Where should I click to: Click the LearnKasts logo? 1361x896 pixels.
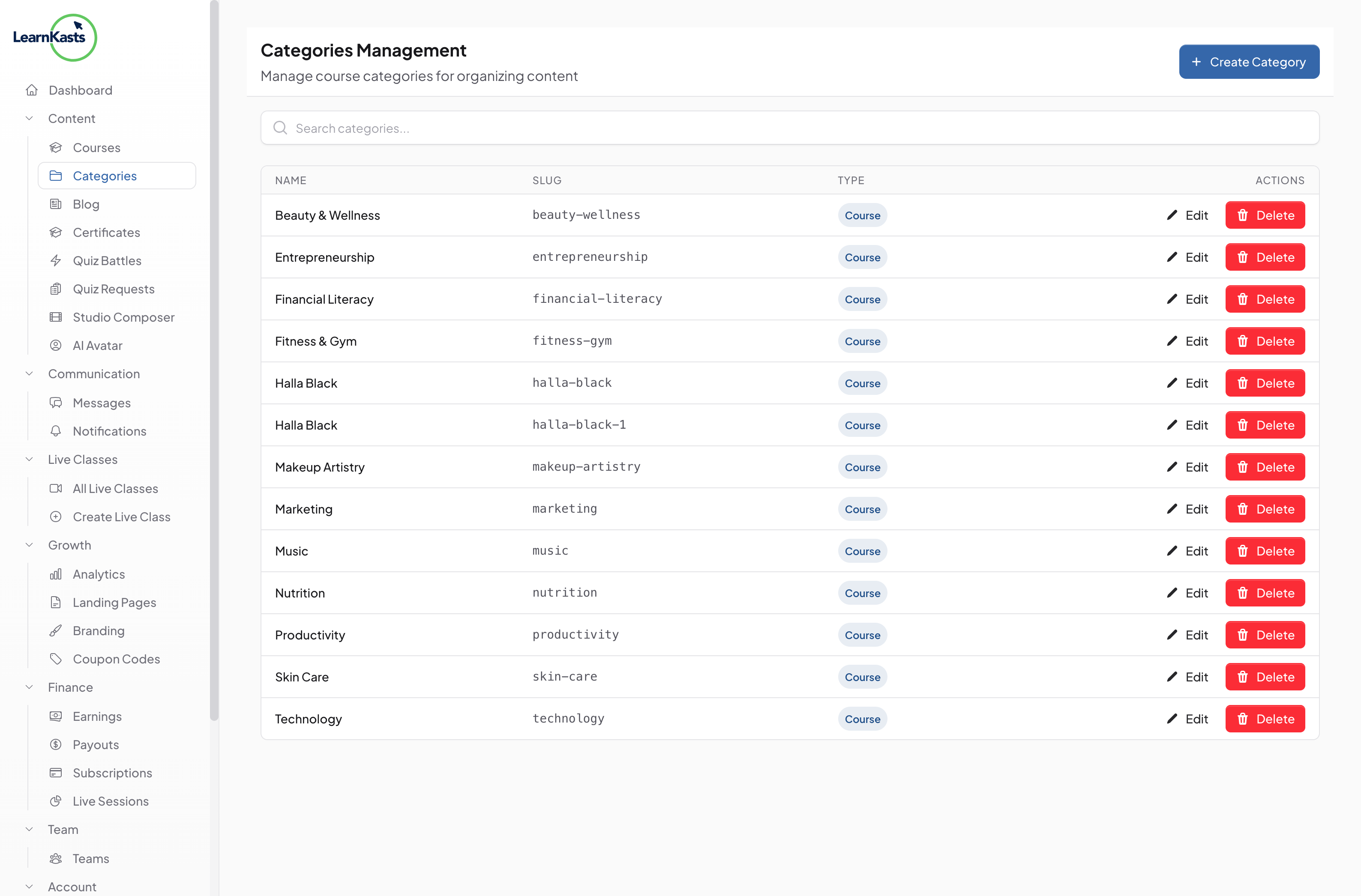click(55, 37)
